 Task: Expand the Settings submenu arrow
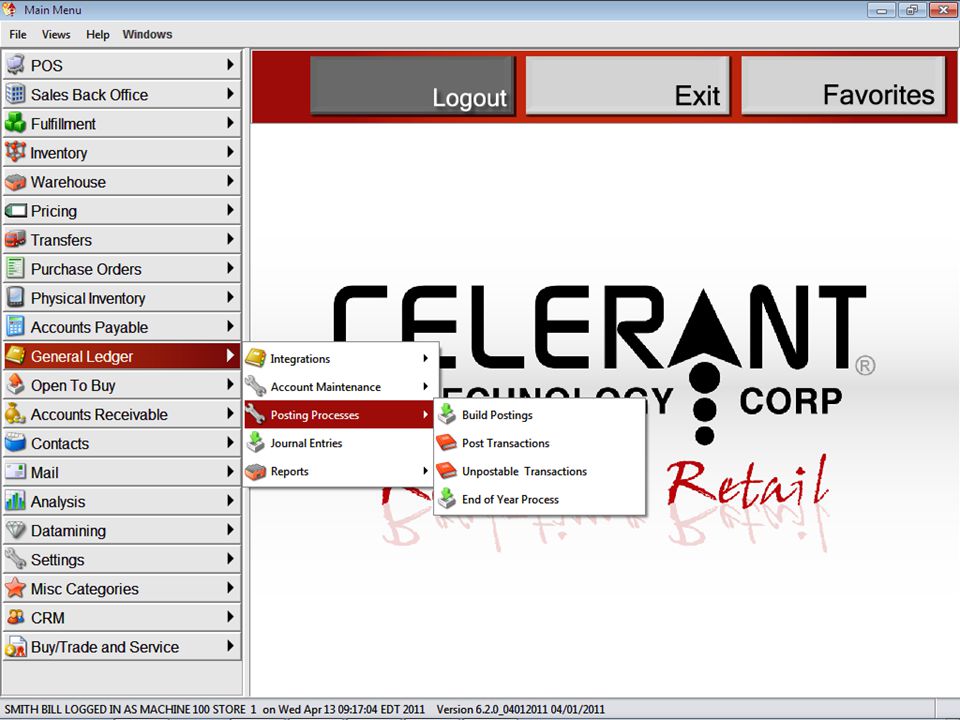[x=230, y=559]
